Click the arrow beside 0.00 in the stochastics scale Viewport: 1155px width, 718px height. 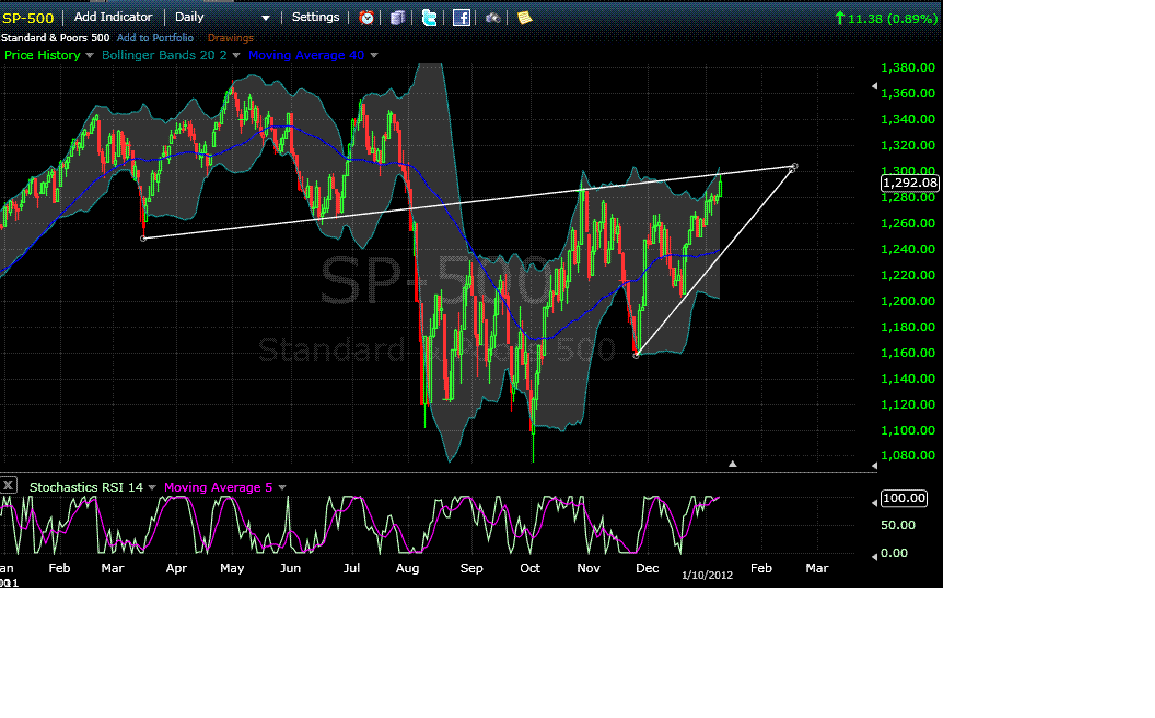pyautogui.click(x=874, y=557)
